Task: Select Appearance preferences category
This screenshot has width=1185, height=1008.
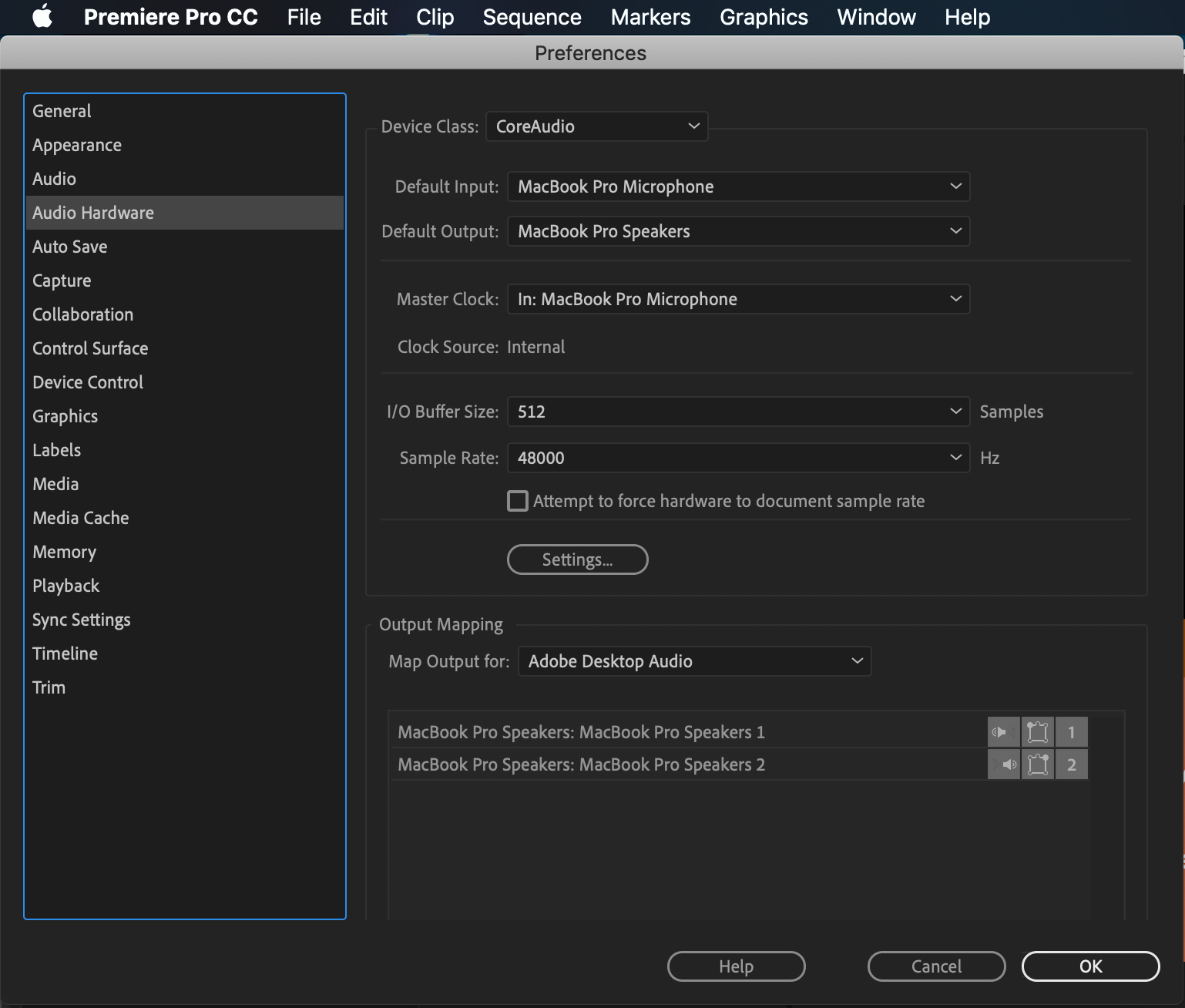Action: click(x=185, y=145)
